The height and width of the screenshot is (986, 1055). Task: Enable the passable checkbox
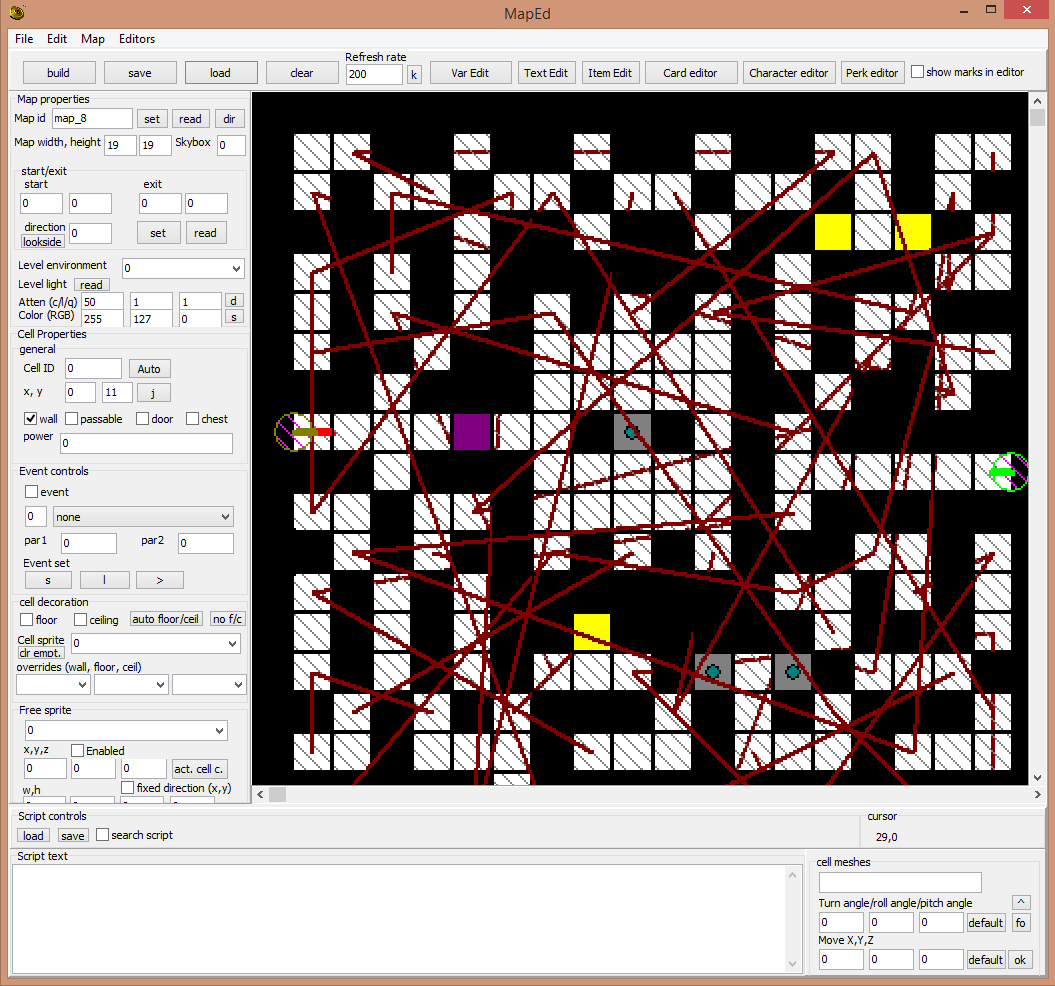point(72,419)
